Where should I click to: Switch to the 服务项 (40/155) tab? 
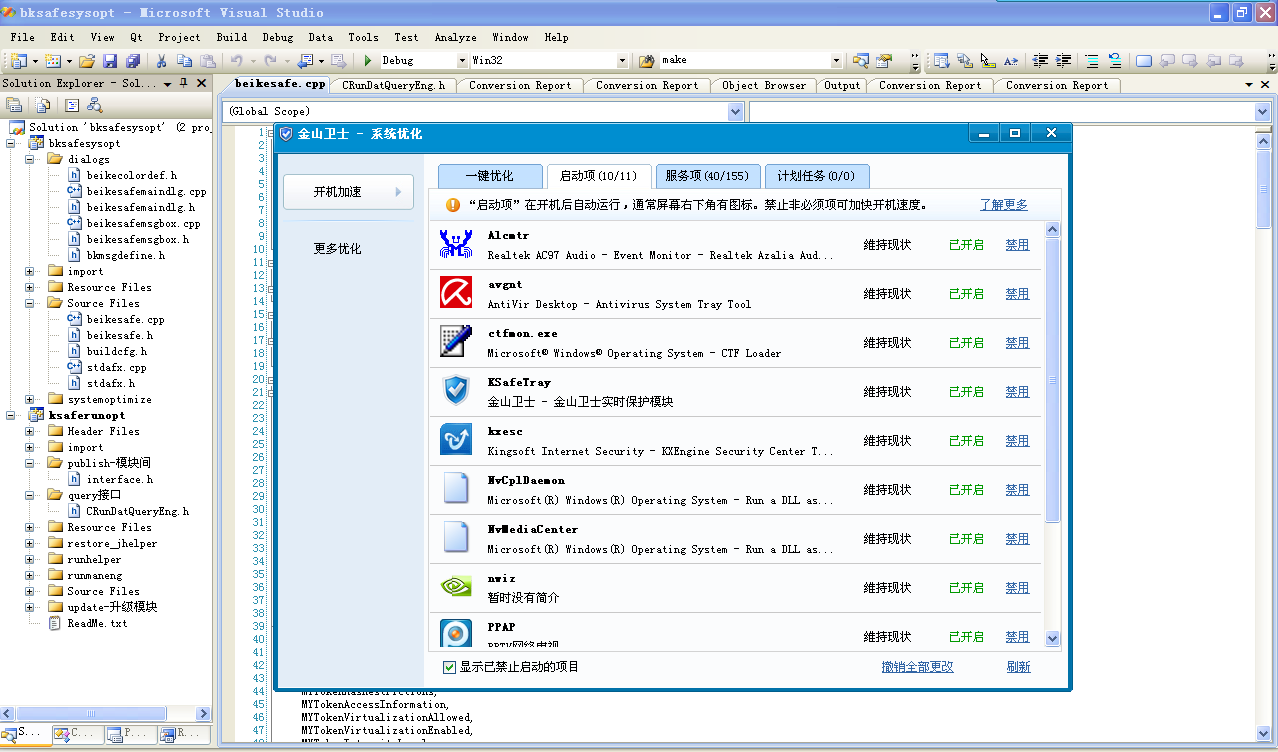706,176
